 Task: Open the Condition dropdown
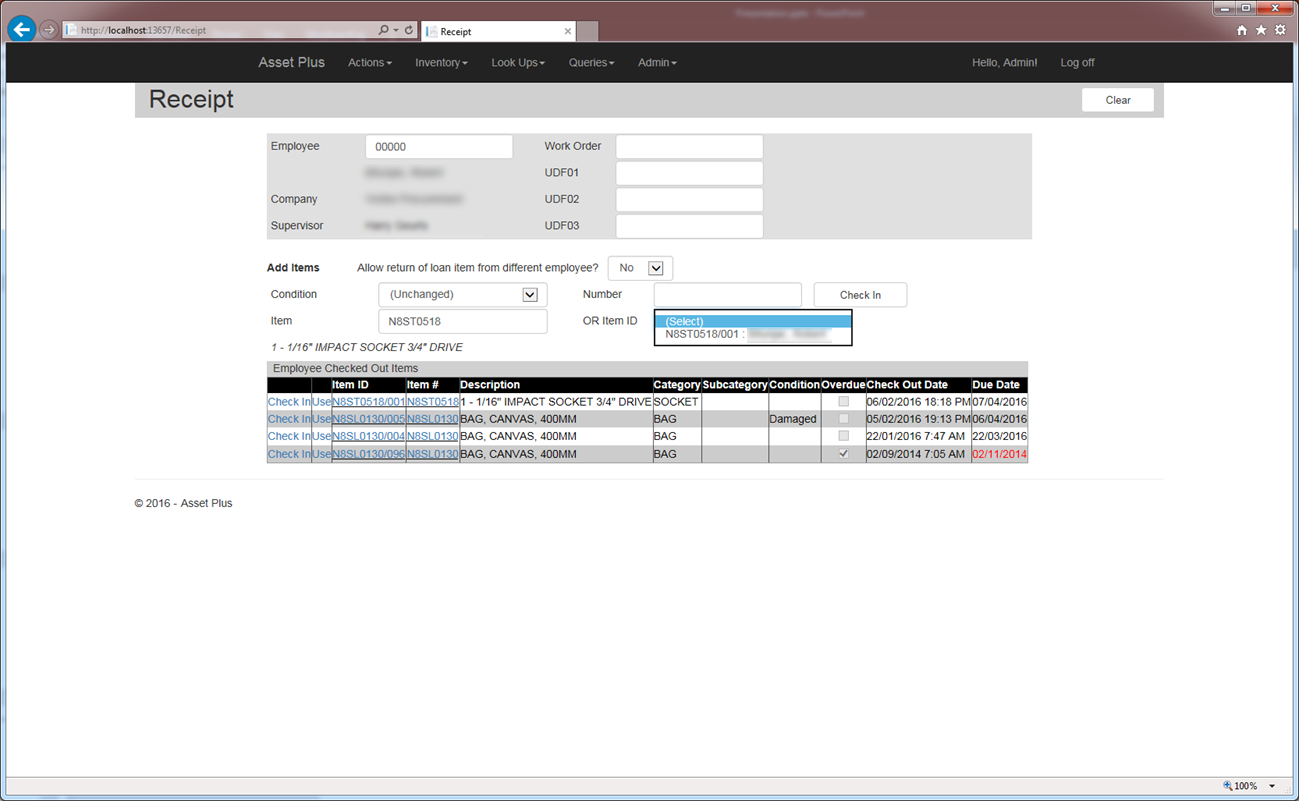pos(463,295)
